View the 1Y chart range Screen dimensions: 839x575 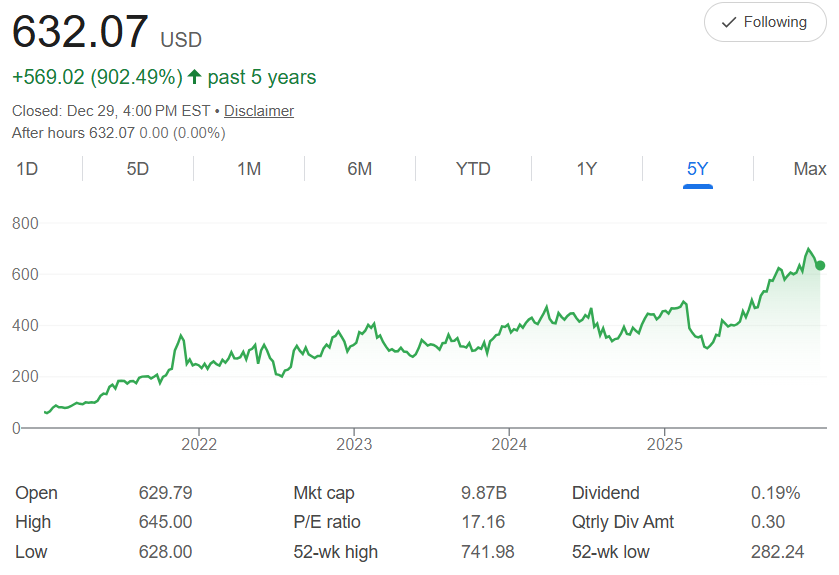(586, 169)
